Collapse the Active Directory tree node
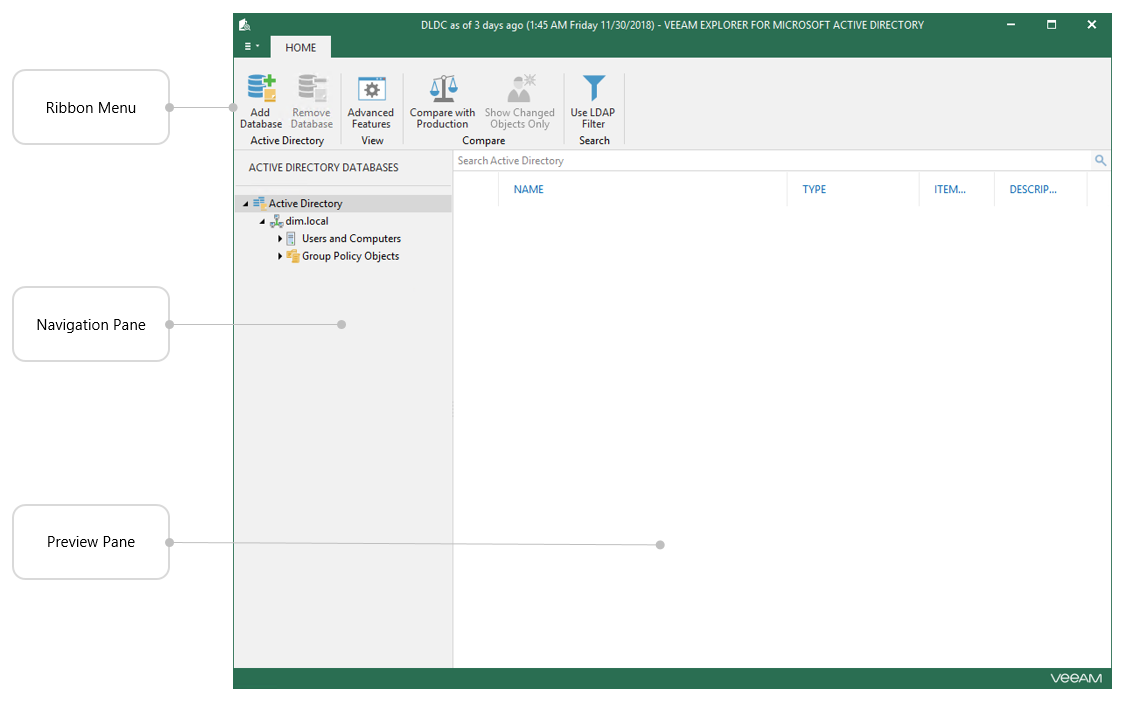The height and width of the screenshot is (702, 1122). (x=245, y=204)
